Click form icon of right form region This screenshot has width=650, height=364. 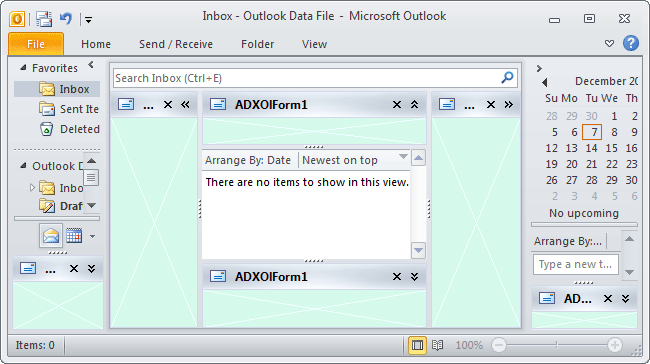coord(447,104)
